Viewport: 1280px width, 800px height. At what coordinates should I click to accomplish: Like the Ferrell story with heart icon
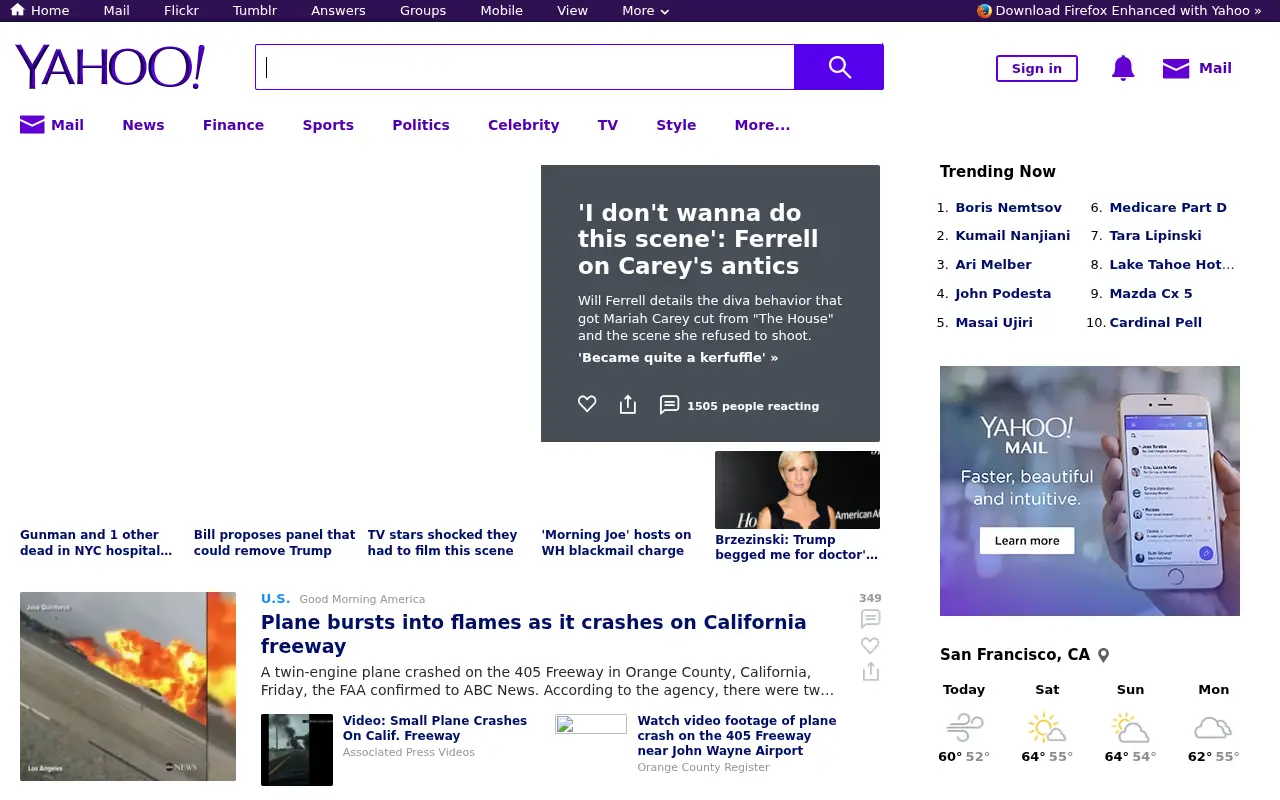tap(587, 404)
